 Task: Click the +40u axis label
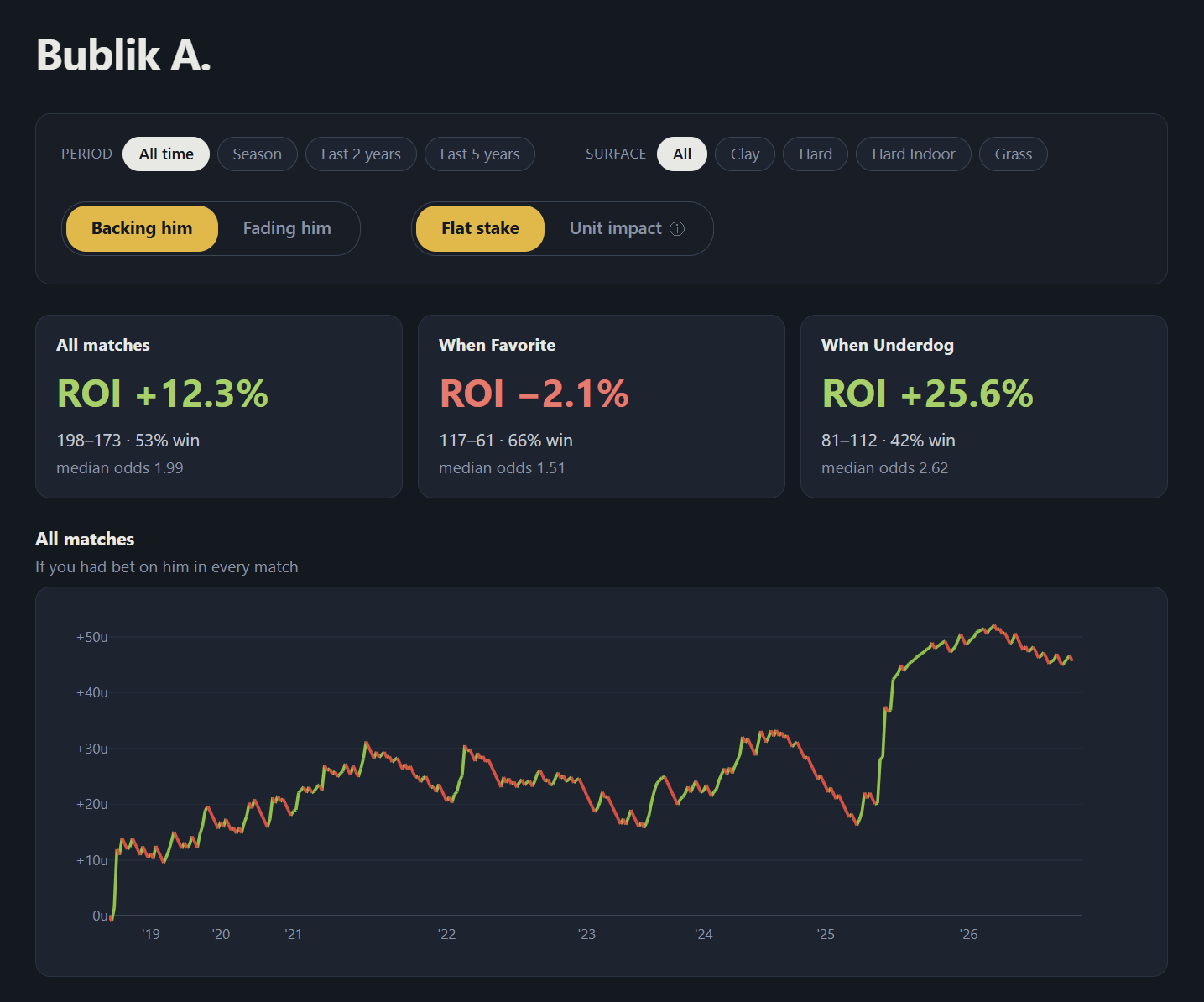click(x=92, y=692)
